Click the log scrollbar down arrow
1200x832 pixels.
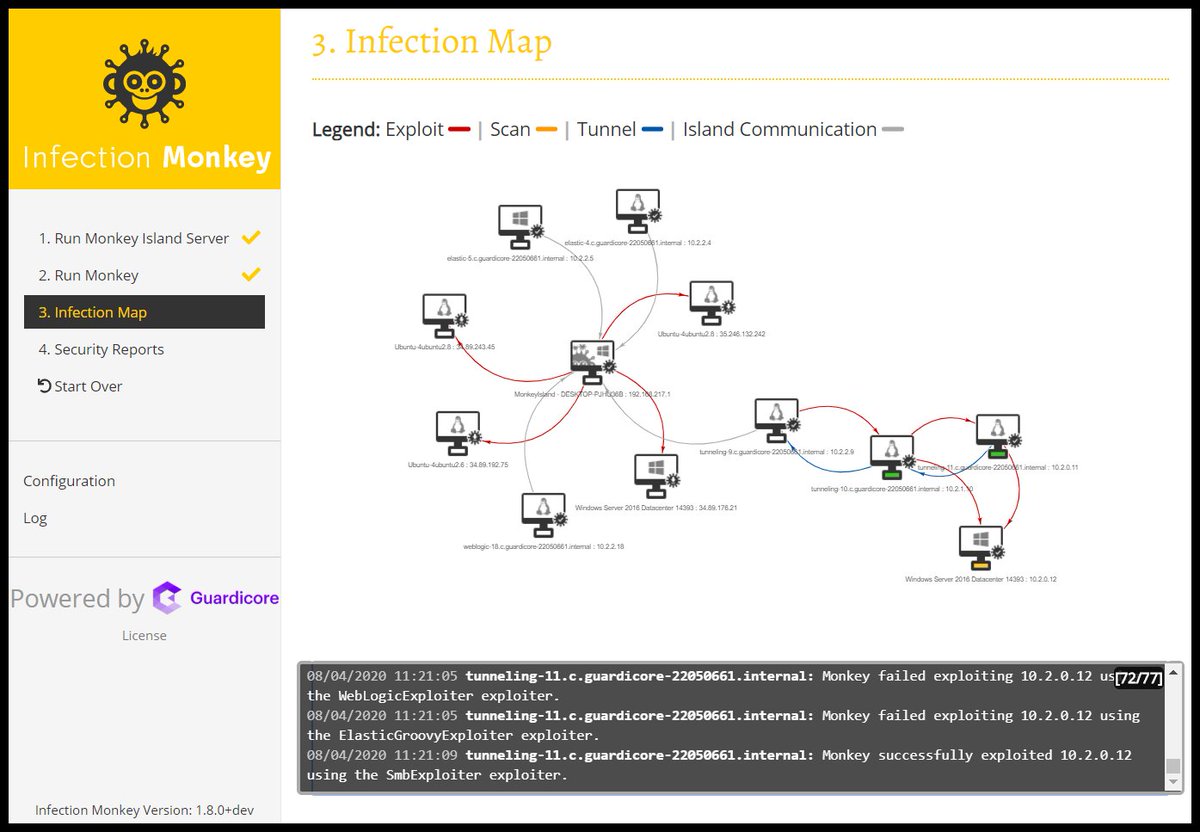(x=1173, y=784)
